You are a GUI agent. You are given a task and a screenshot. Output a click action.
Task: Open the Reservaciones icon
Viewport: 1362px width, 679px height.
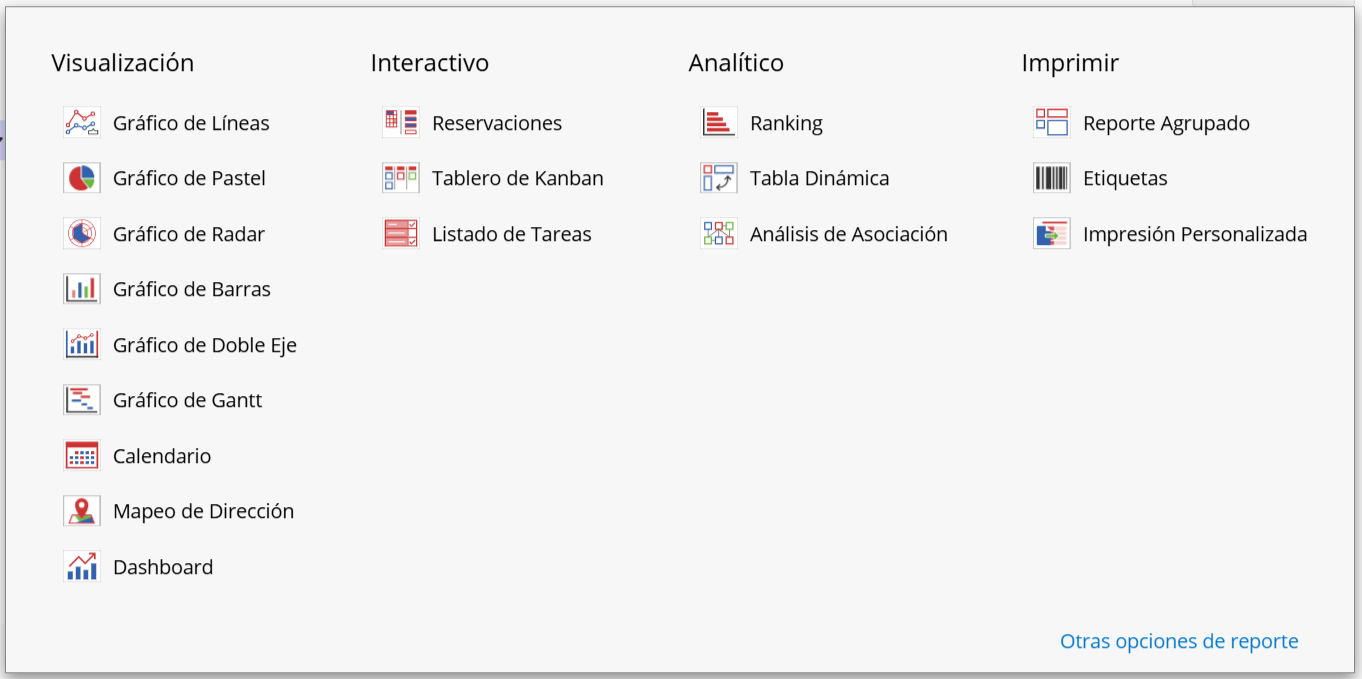[401, 123]
